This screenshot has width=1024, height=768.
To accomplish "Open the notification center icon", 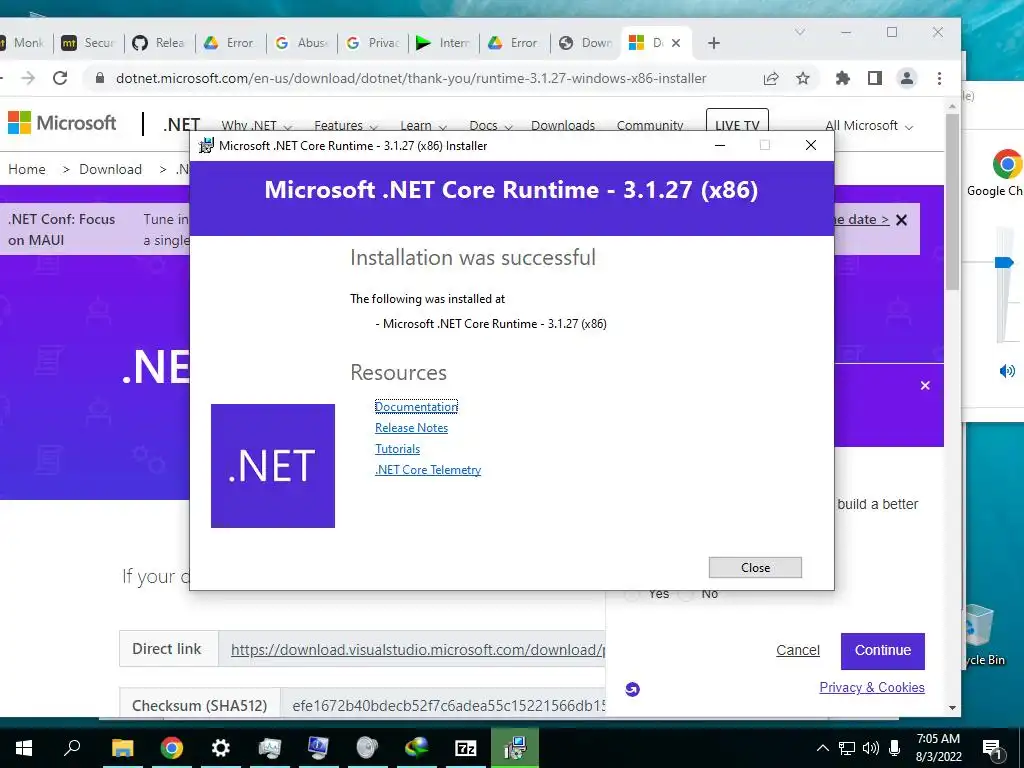I will pyautogui.click(x=991, y=748).
